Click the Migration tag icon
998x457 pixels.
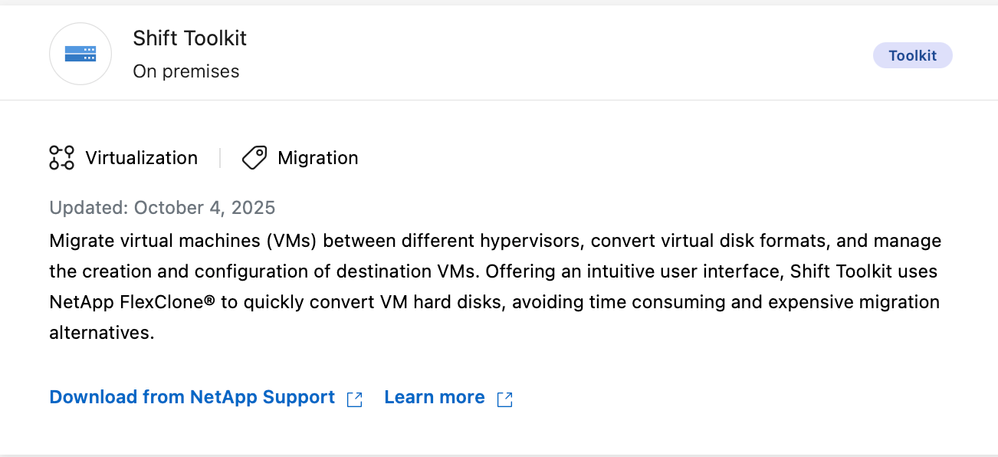[x=254, y=158]
